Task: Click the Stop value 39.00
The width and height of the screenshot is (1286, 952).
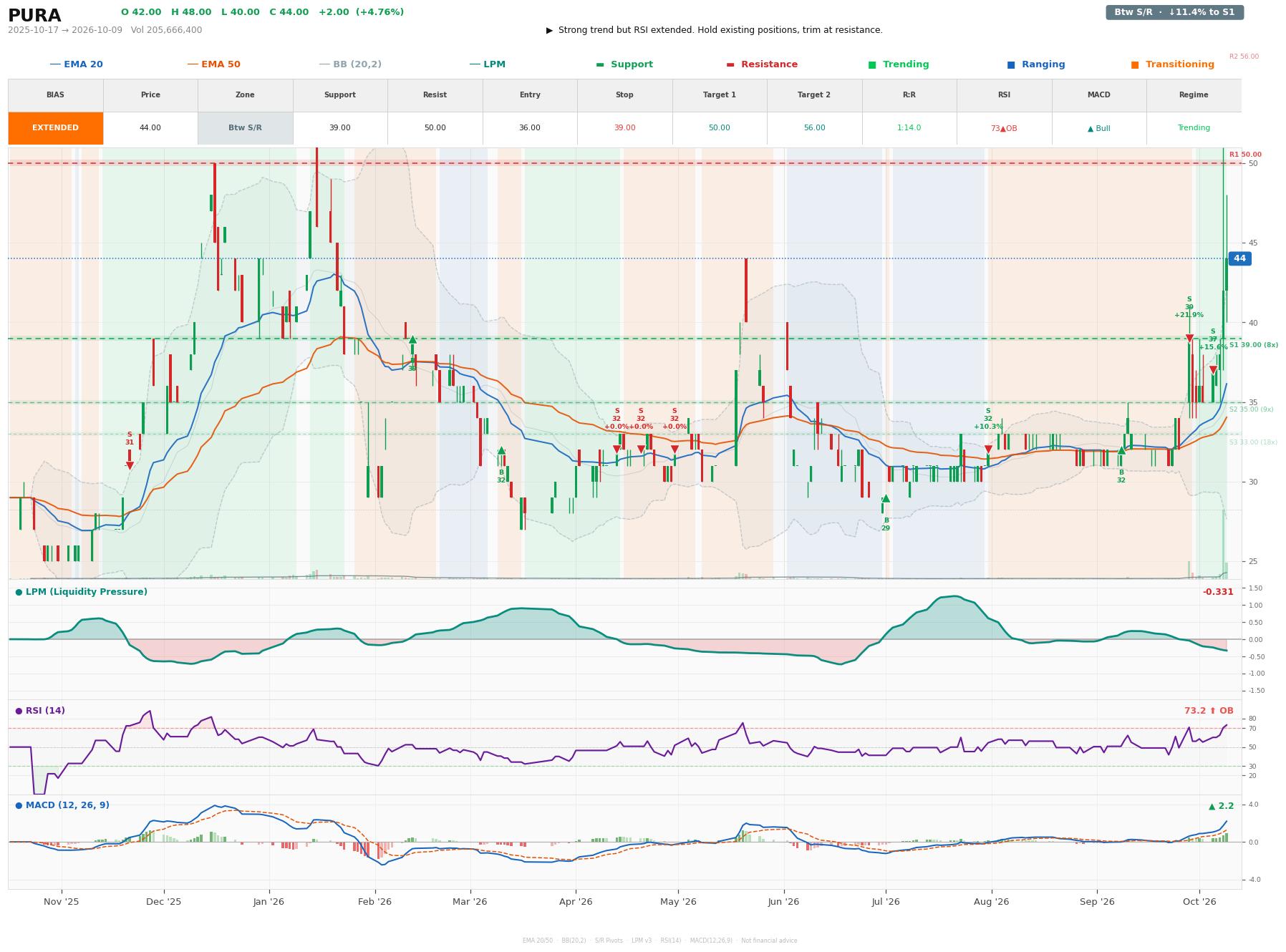Action: tap(624, 128)
